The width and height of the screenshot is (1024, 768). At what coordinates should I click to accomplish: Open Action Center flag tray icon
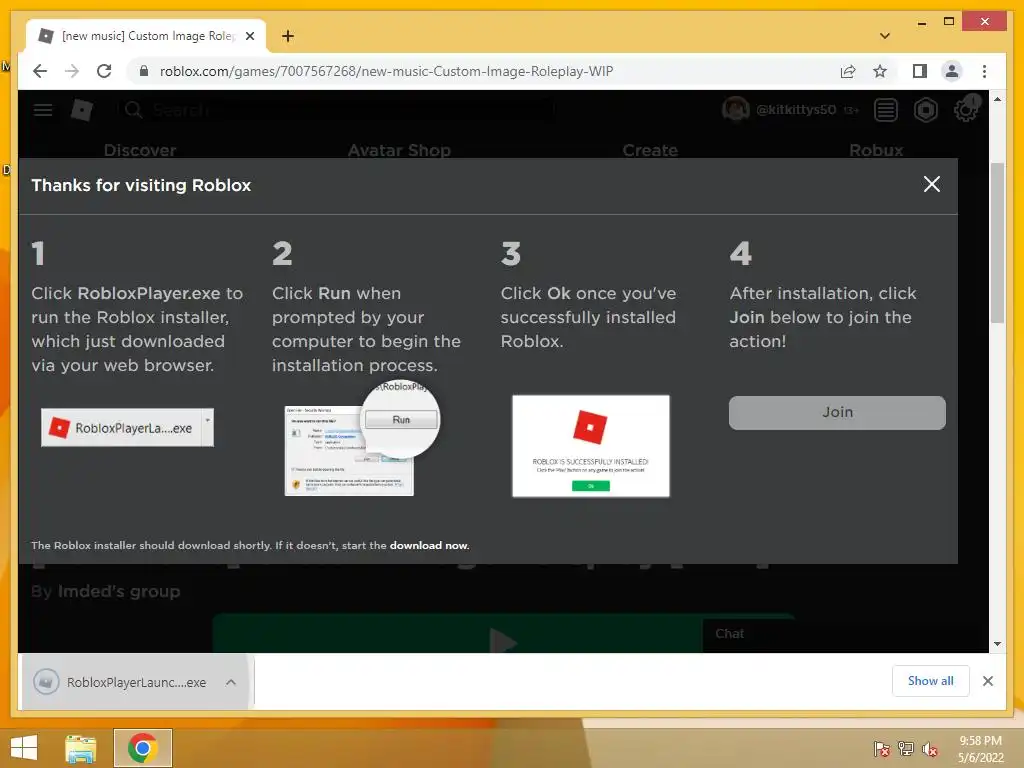pos(881,748)
